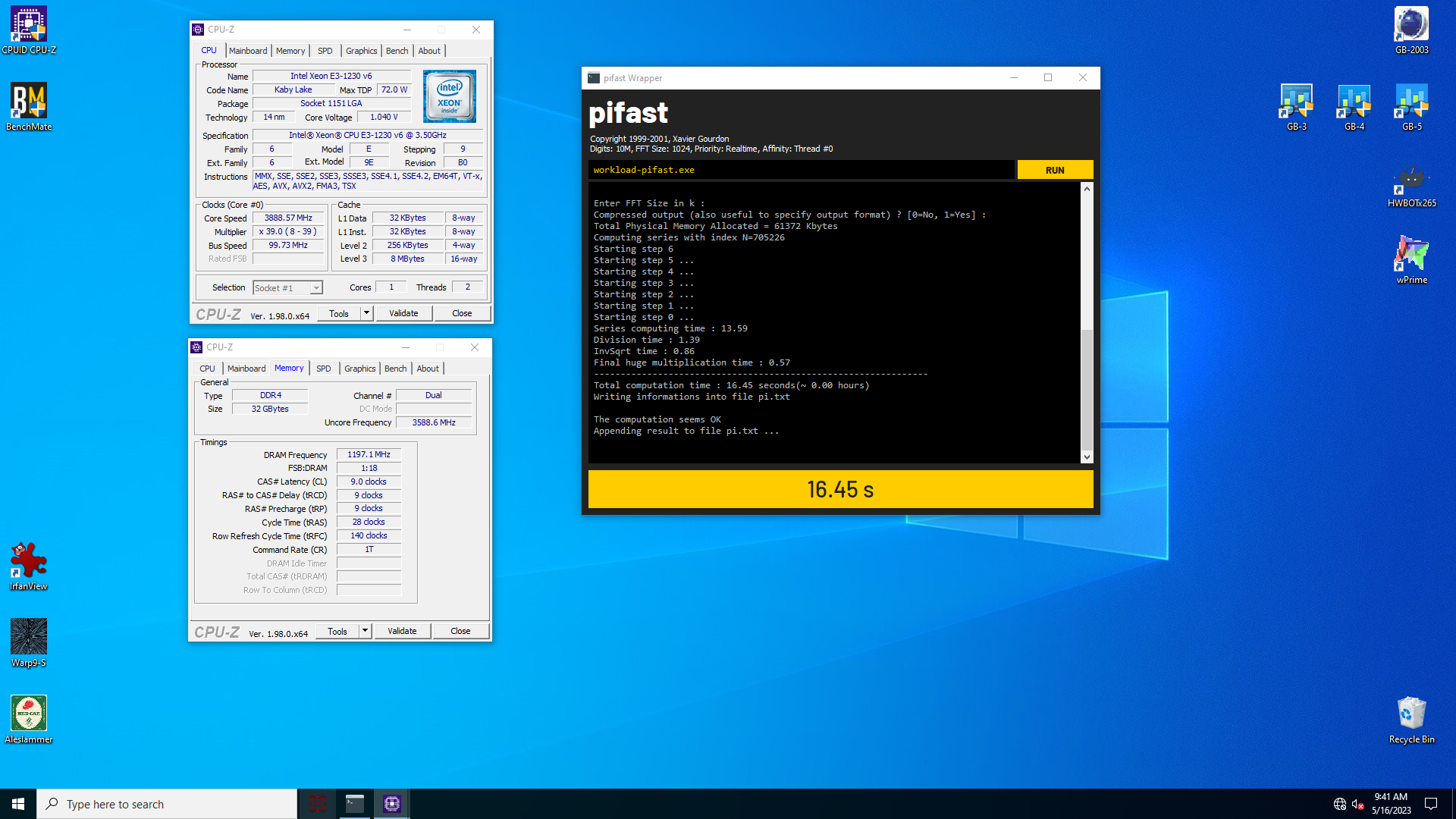The image size is (1456, 819).
Task: Switch to CPU tab in bottom CPU-Z window
Action: coord(207,369)
